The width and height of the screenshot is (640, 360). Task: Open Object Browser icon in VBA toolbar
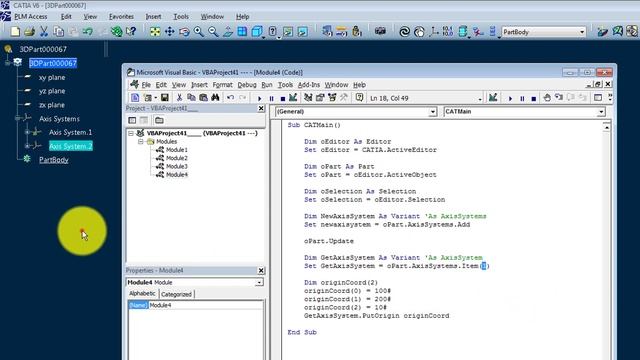(x=332, y=98)
